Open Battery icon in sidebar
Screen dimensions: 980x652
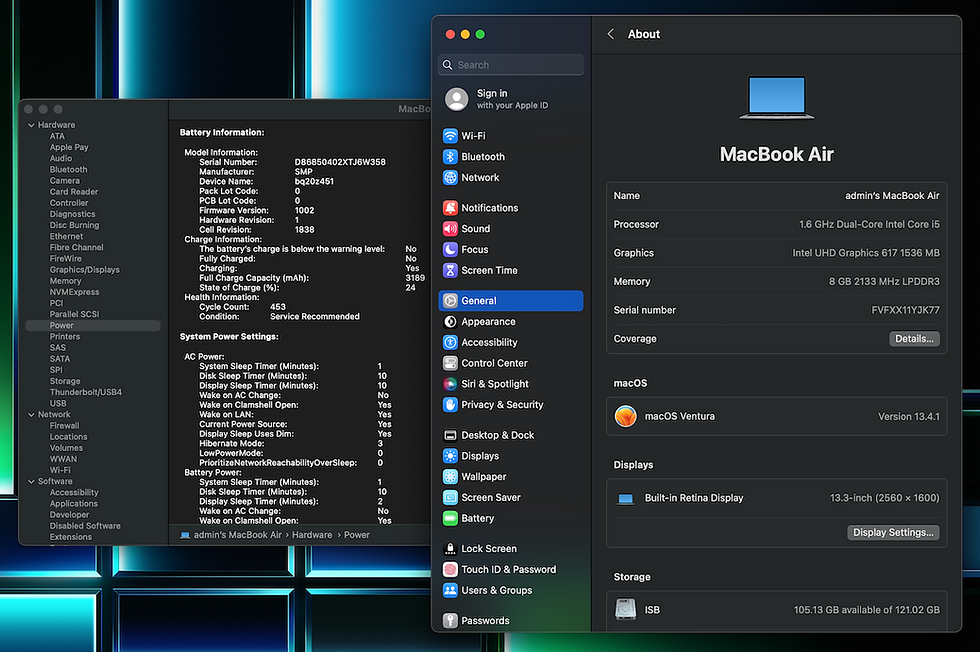pyautogui.click(x=450, y=518)
